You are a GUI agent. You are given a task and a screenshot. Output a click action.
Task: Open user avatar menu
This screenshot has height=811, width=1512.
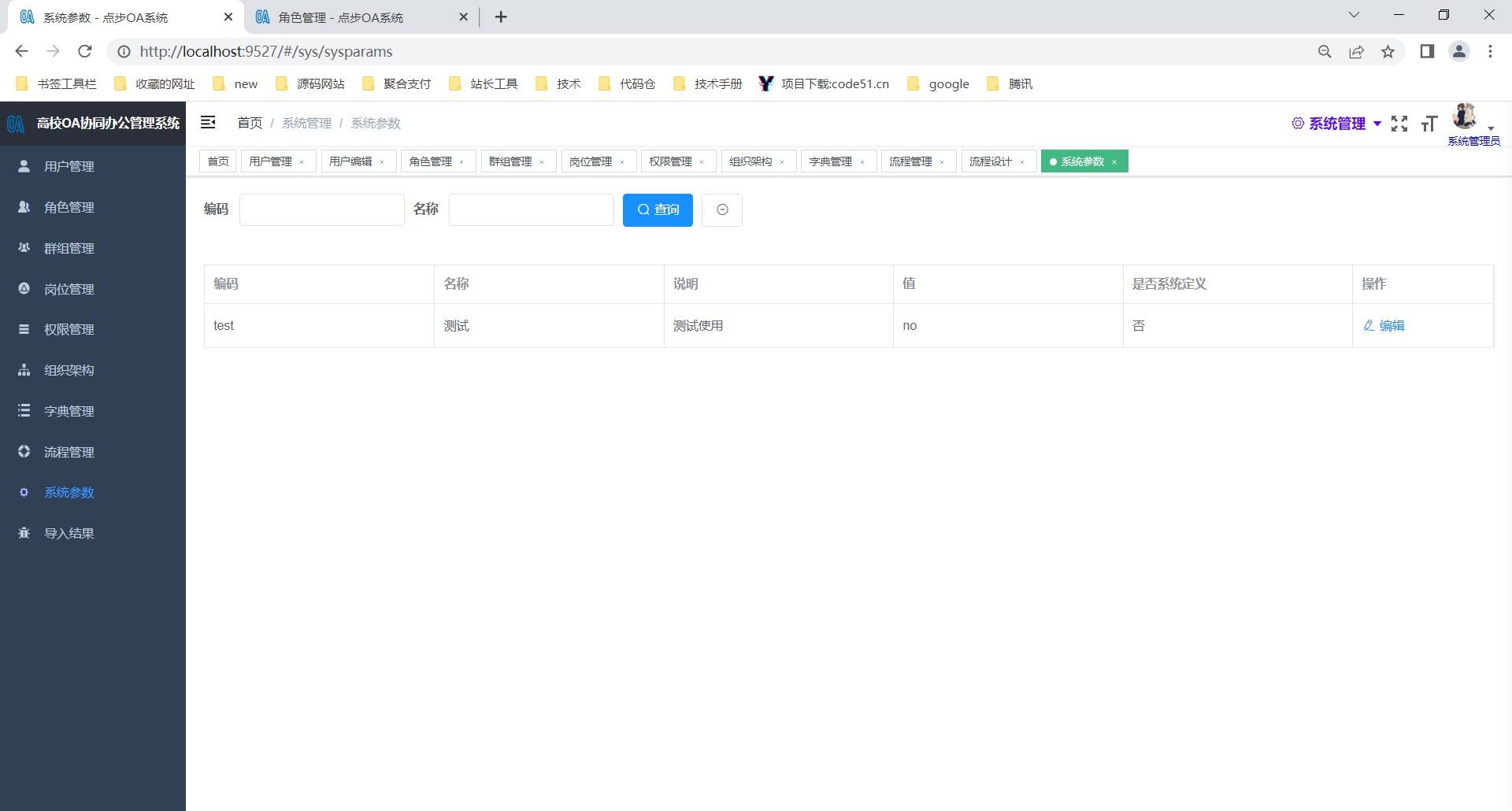coord(1466,117)
